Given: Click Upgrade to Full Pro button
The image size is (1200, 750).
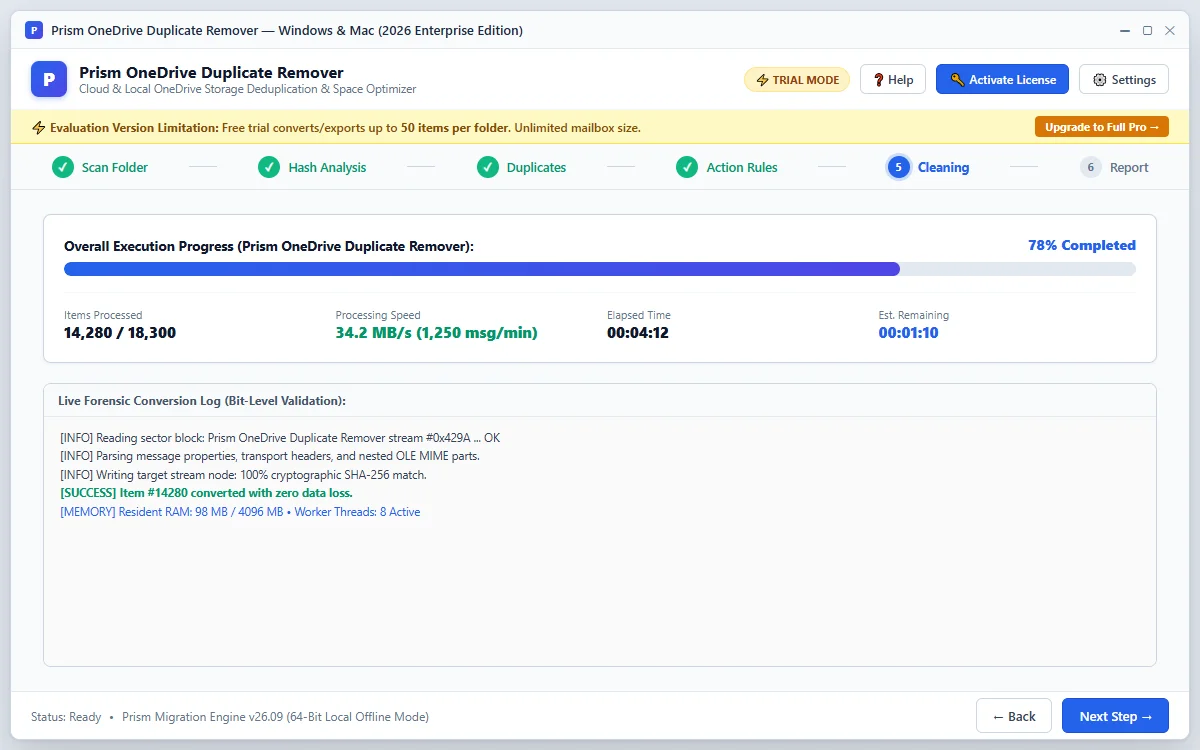Looking at the screenshot, I should (1102, 127).
